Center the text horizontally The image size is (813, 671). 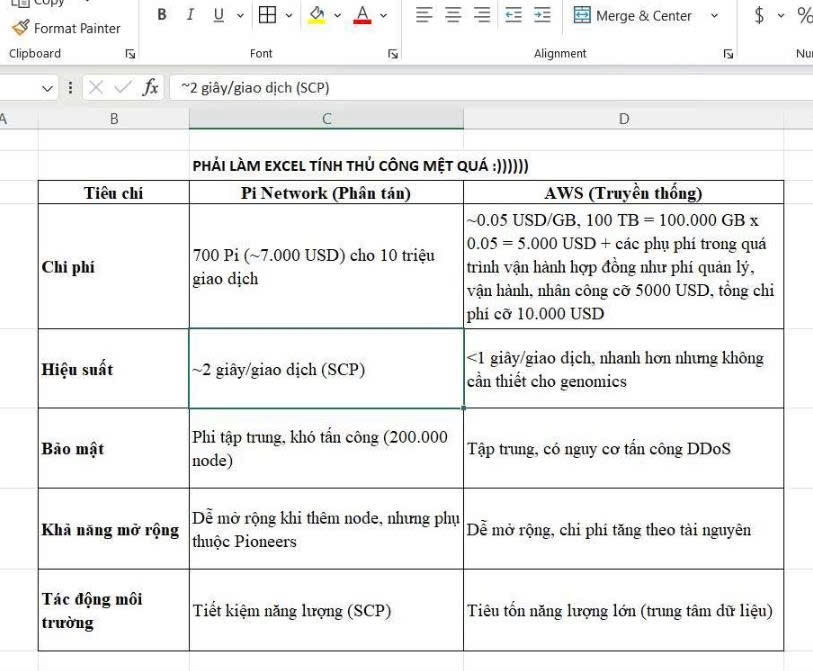(453, 15)
